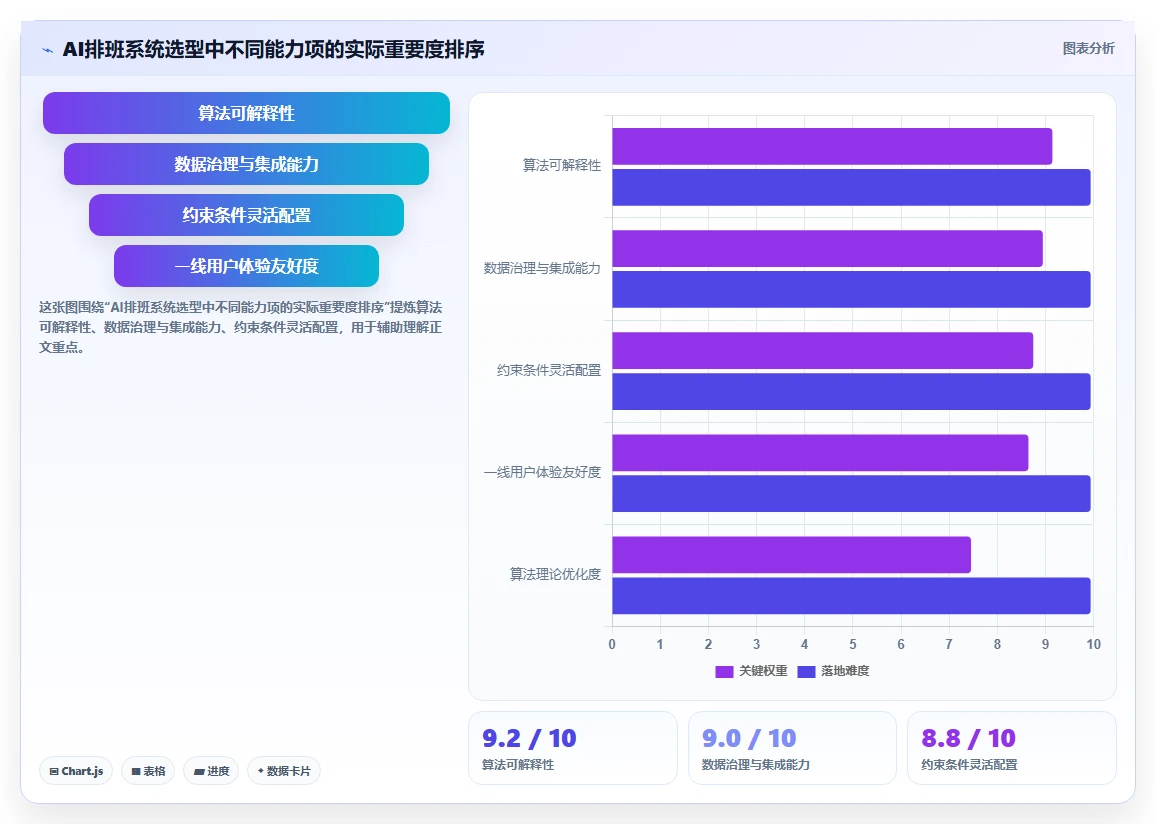Viewport: 1156px width, 824px height.
Task: Click the small icon before the title
Action: click(48, 50)
